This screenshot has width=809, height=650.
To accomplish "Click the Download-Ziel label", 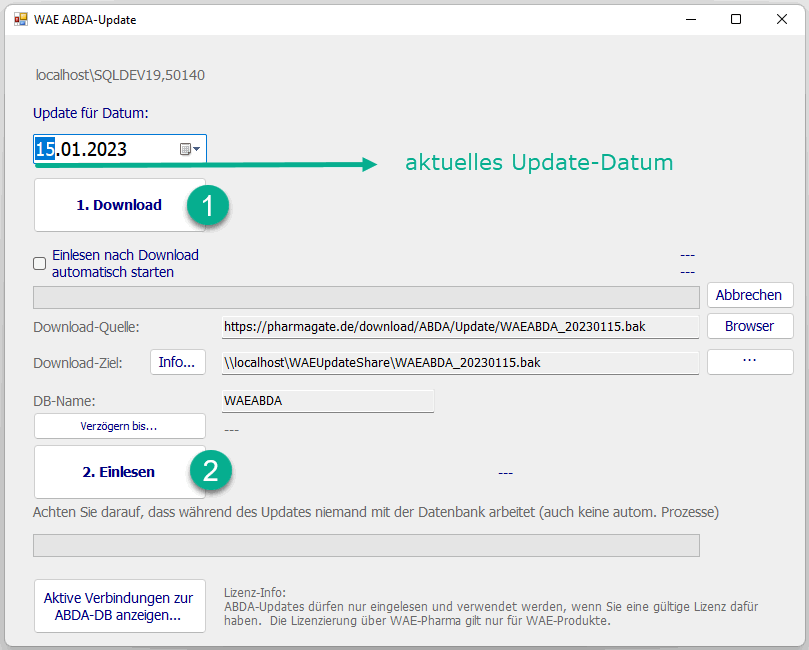I will (x=78, y=363).
